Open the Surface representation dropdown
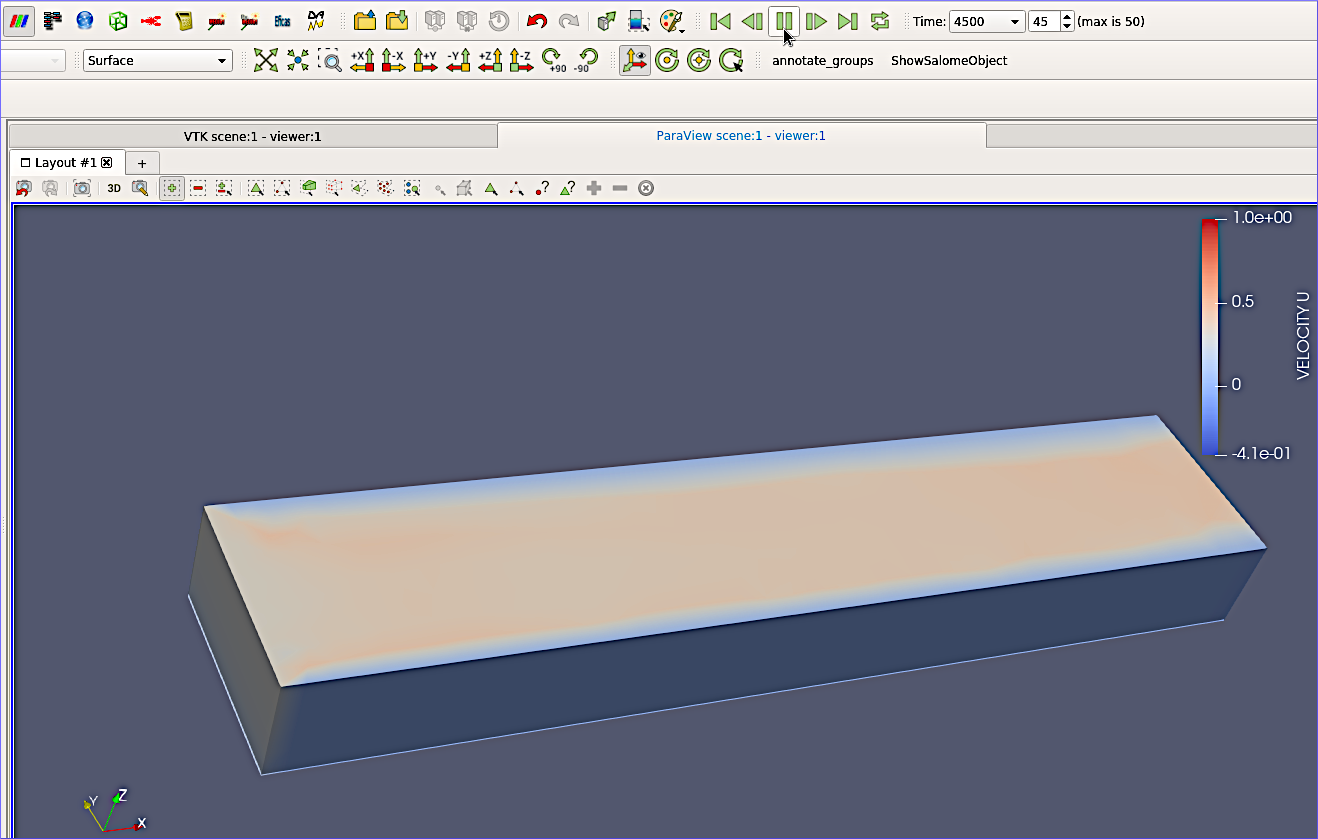The width and height of the screenshot is (1318, 839). pos(157,60)
